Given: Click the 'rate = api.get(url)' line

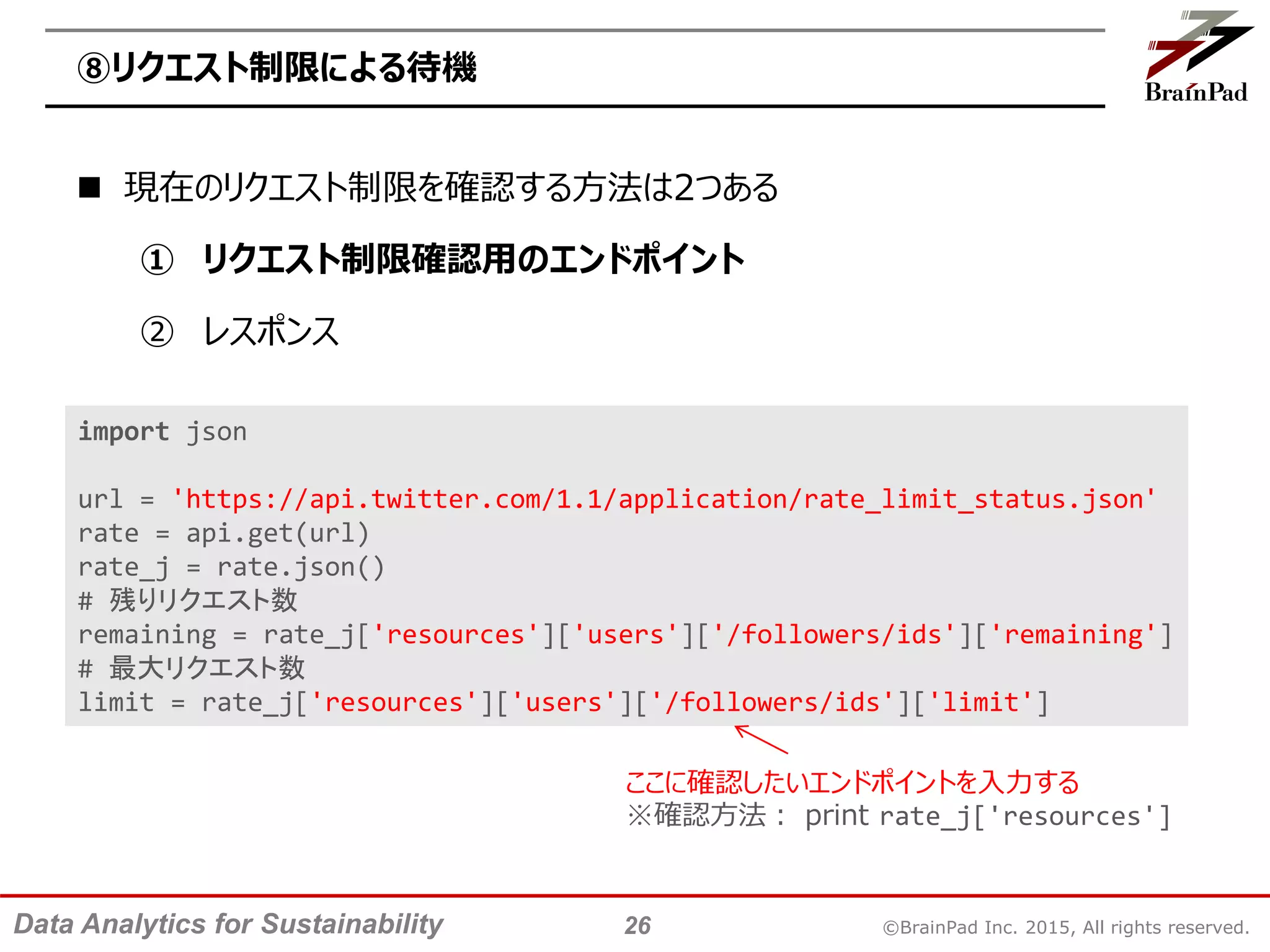Looking at the screenshot, I should click(223, 533).
